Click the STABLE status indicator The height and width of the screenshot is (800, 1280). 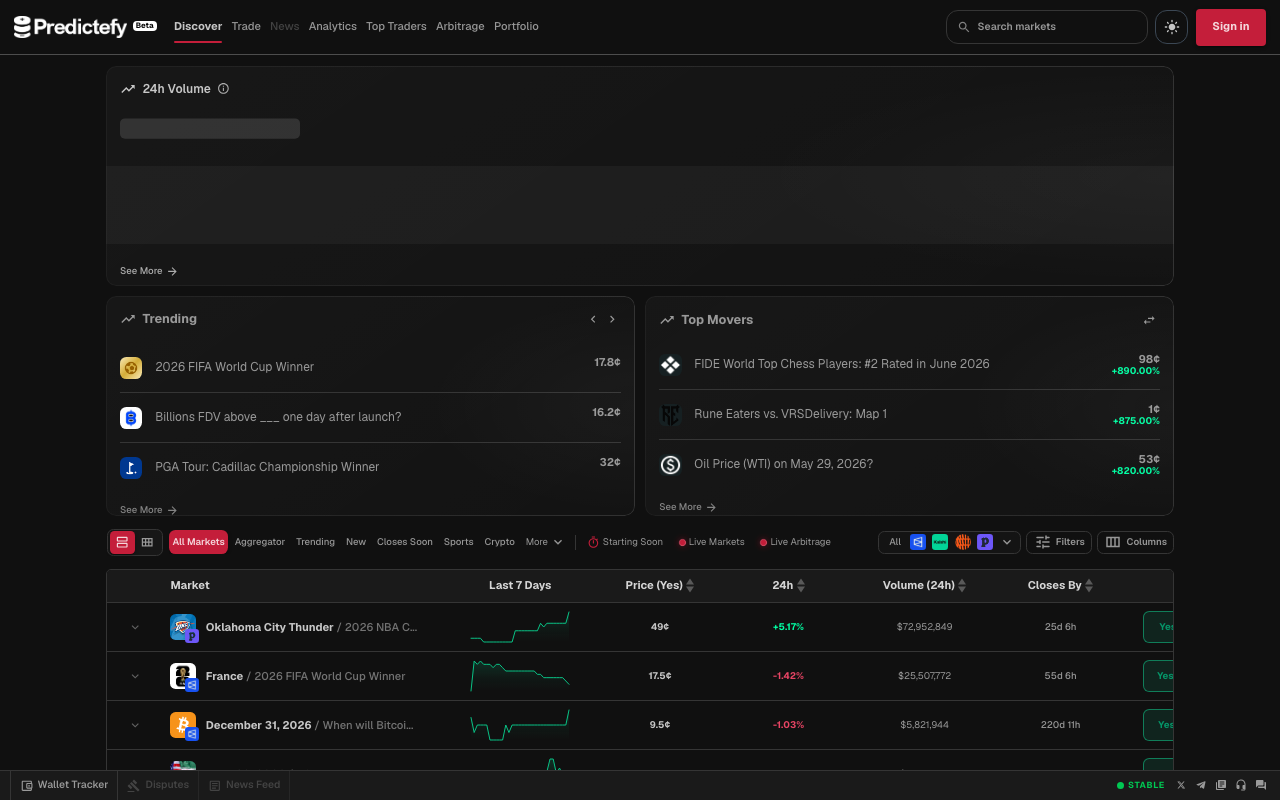(1141, 785)
